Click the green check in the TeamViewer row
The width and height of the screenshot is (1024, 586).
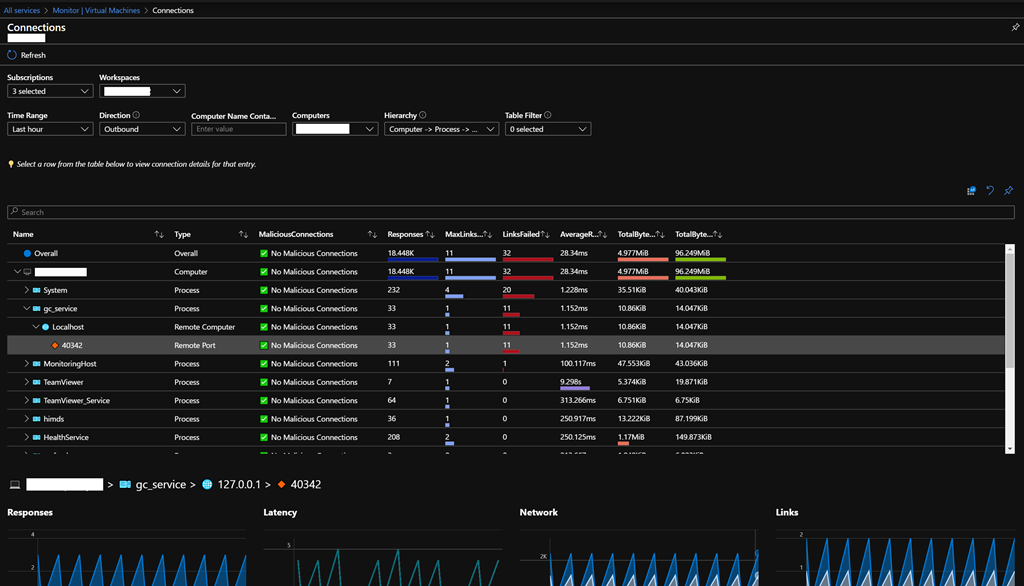click(264, 382)
